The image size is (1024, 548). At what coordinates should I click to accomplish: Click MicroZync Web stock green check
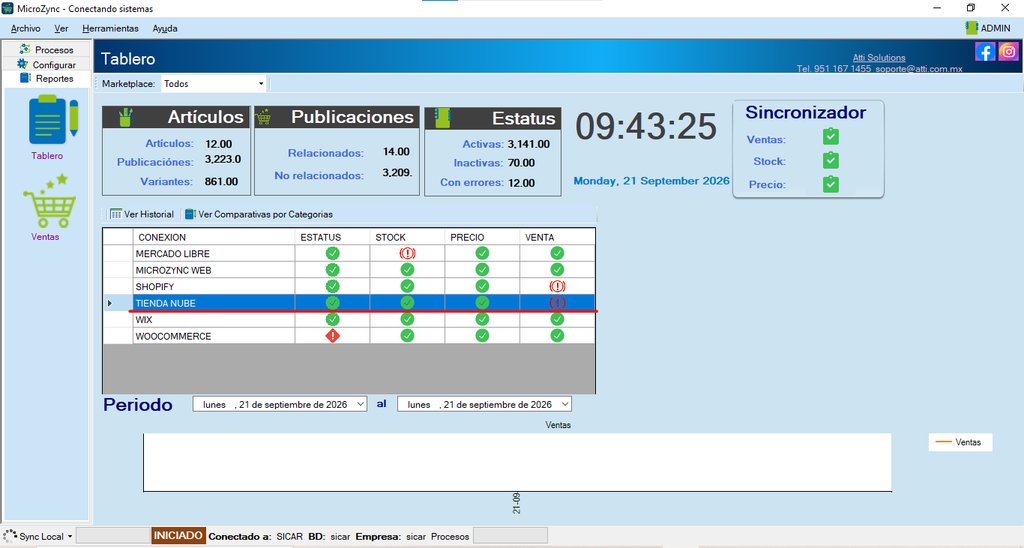coord(407,270)
